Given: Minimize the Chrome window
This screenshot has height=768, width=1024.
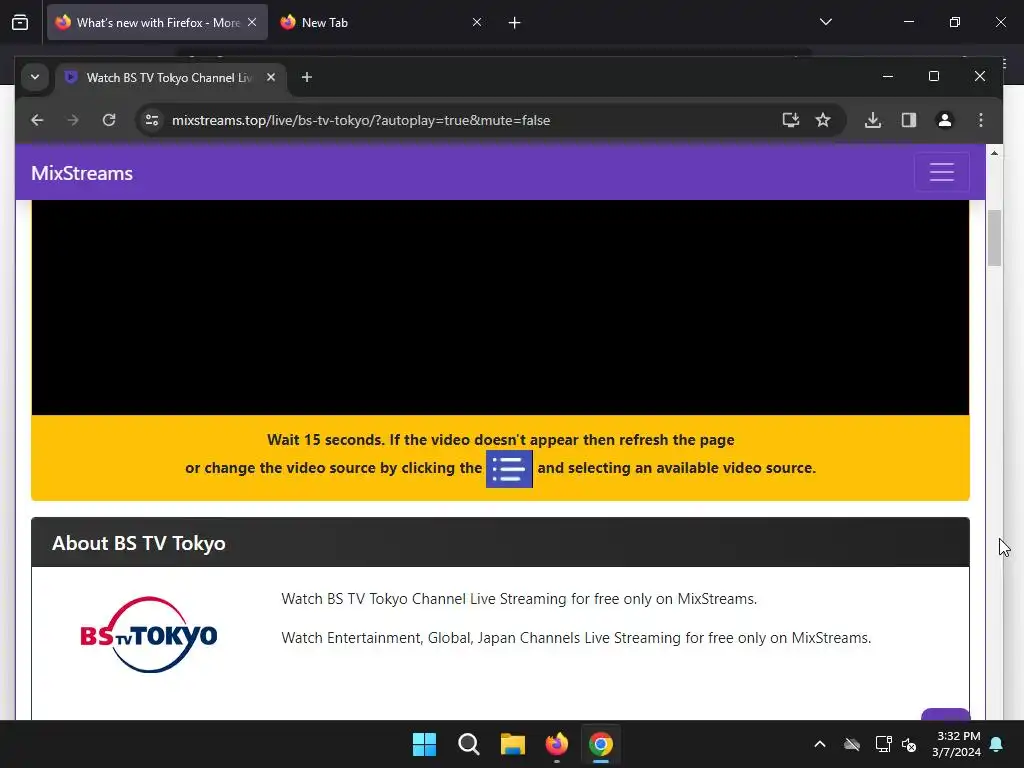Looking at the screenshot, I should [x=888, y=76].
